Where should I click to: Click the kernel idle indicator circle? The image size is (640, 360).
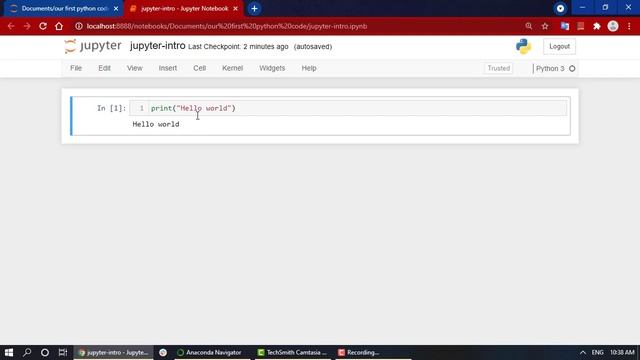pos(572,69)
